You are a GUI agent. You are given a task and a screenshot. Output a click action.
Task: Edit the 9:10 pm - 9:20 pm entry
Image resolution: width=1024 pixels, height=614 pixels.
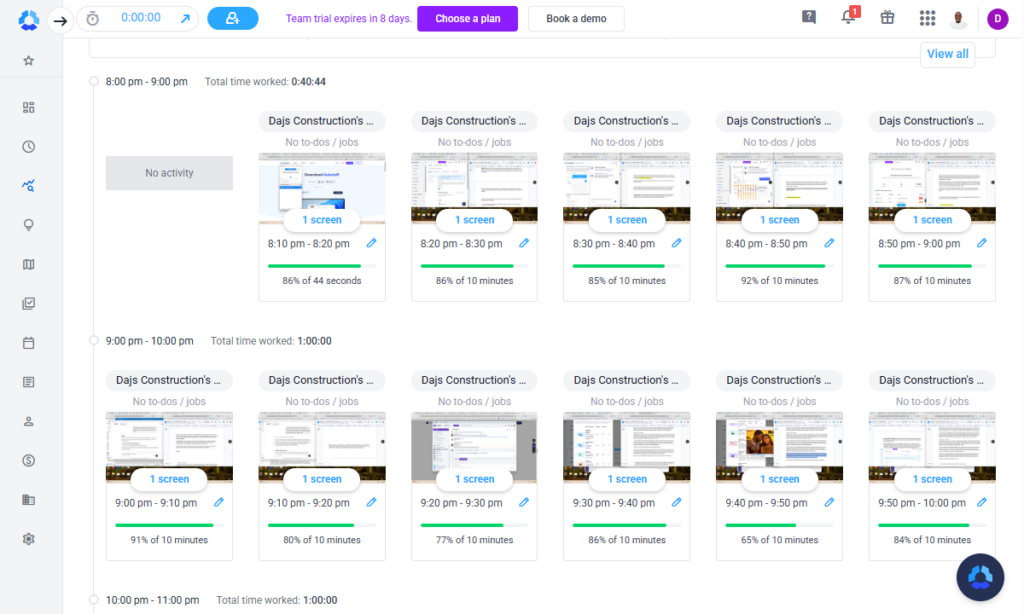click(x=372, y=502)
